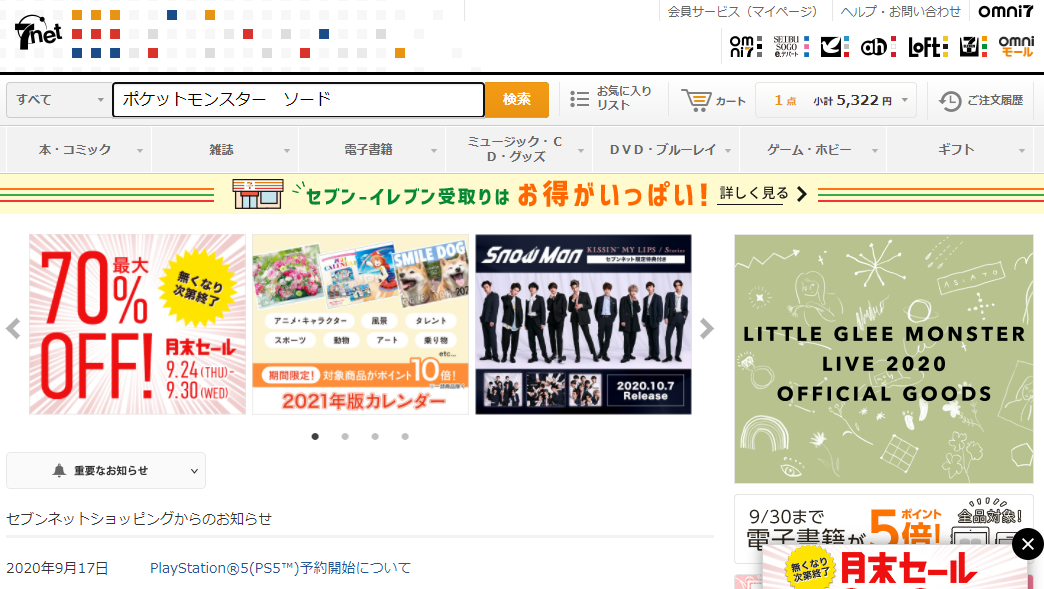Image resolution: width=1044 pixels, height=589 pixels.
Task: Go to previous carousel slide arrow
Action: [13, 328]
